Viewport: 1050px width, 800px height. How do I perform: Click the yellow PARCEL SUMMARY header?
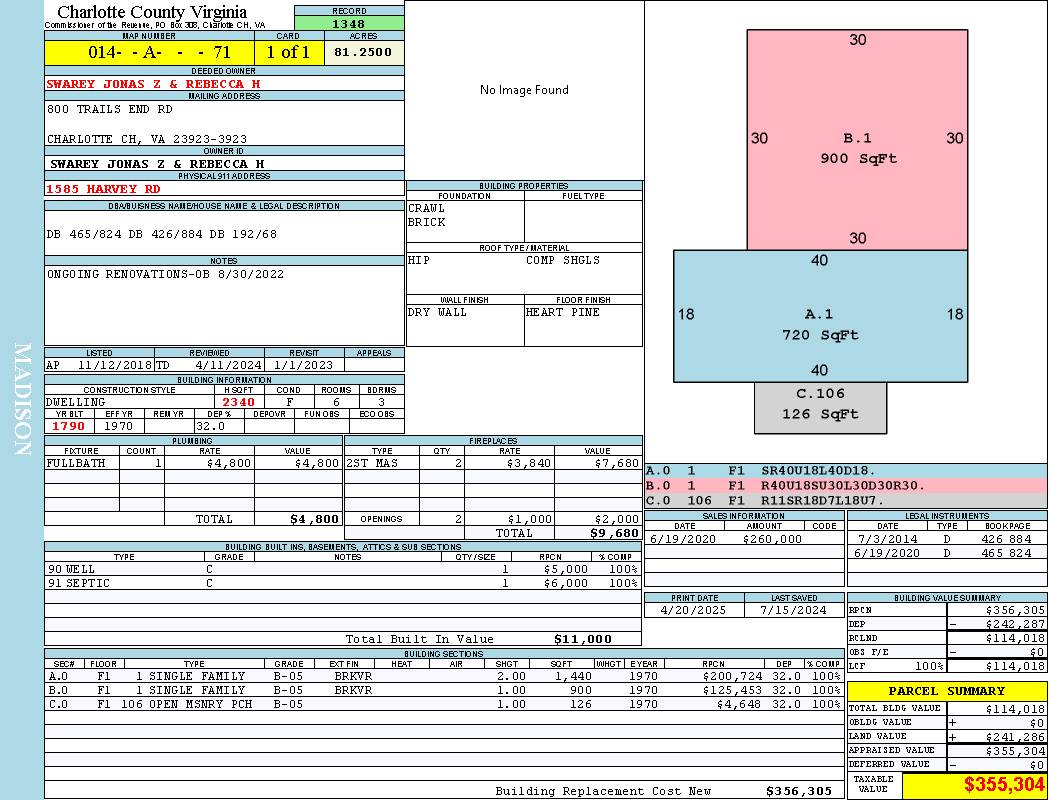coord(946,691)
